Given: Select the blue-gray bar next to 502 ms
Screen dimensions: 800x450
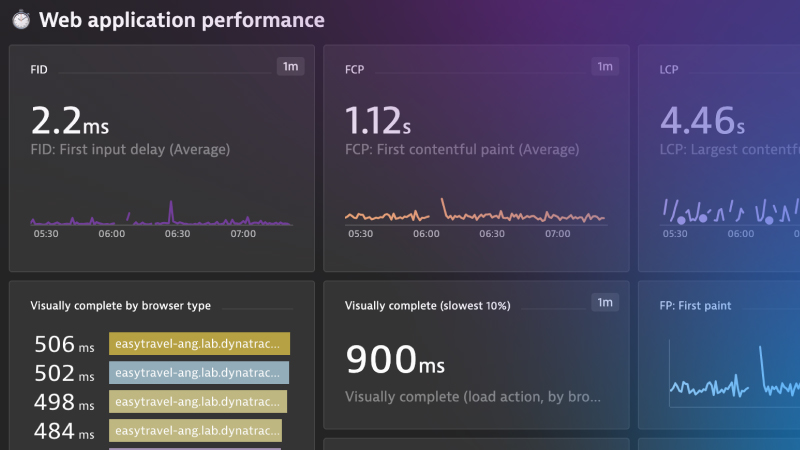Looking at the screenshot, I should (x=198, y=373).
